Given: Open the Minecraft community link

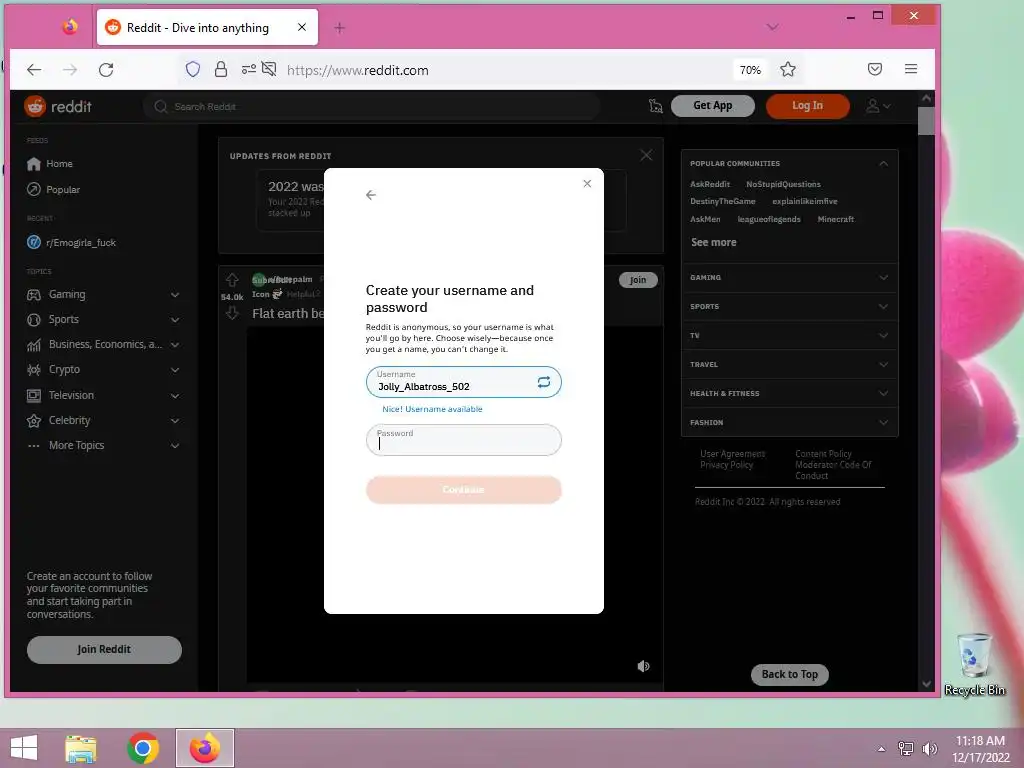Looking at the screenshot, I should [835, 219].
